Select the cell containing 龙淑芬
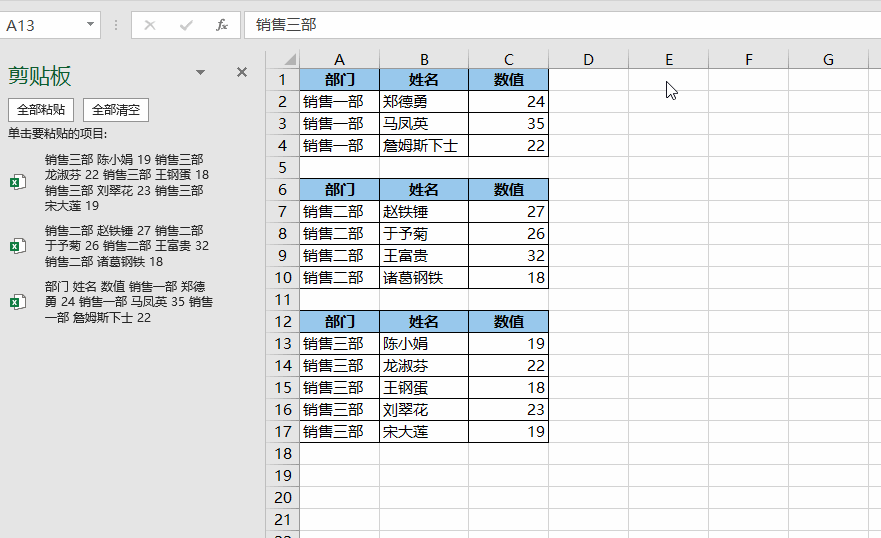This screenshot has width=881, height=538. click(424, 366)
